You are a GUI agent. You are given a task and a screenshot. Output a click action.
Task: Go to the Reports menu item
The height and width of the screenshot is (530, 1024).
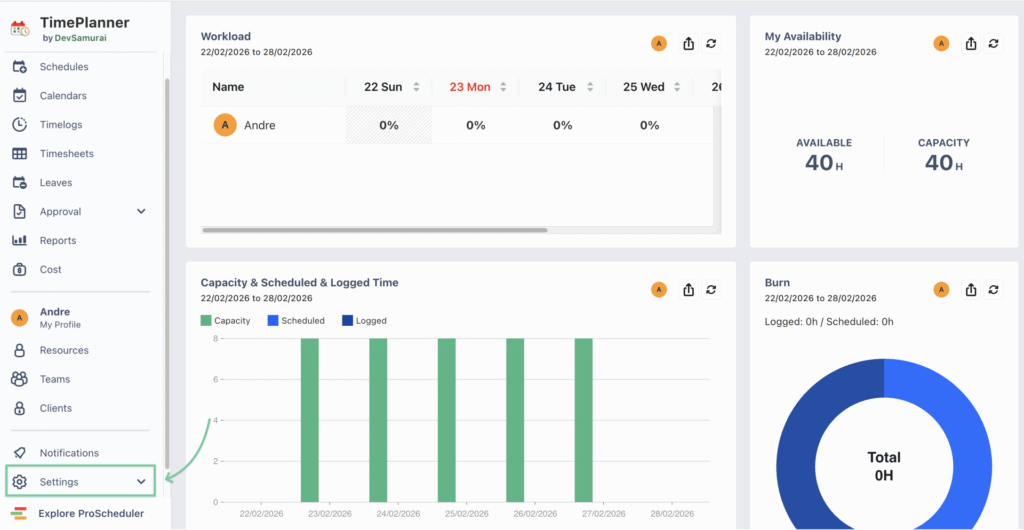click(x=58, y=240)
